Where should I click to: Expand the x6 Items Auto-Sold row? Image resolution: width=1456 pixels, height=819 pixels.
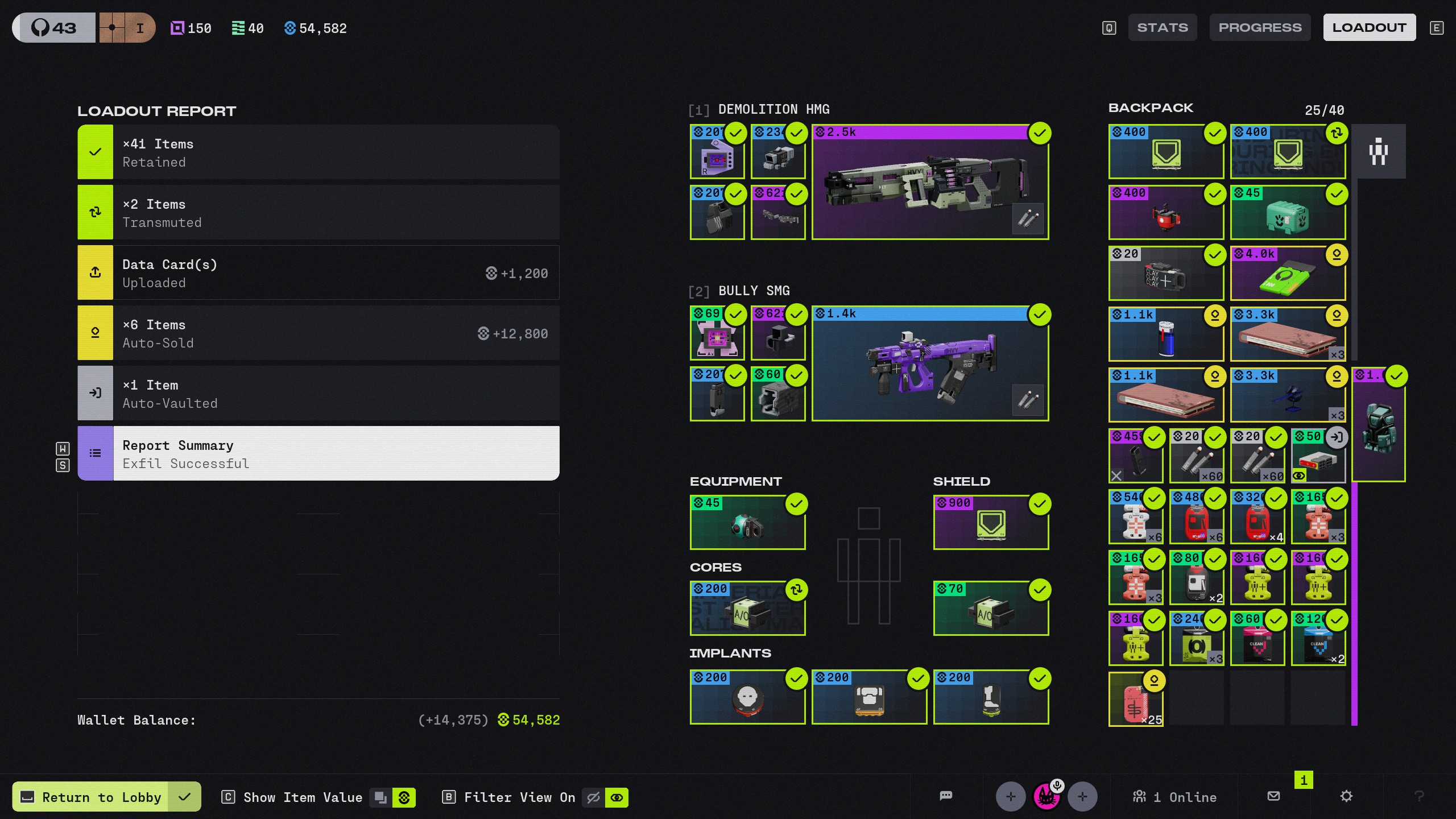coord(318,333)
